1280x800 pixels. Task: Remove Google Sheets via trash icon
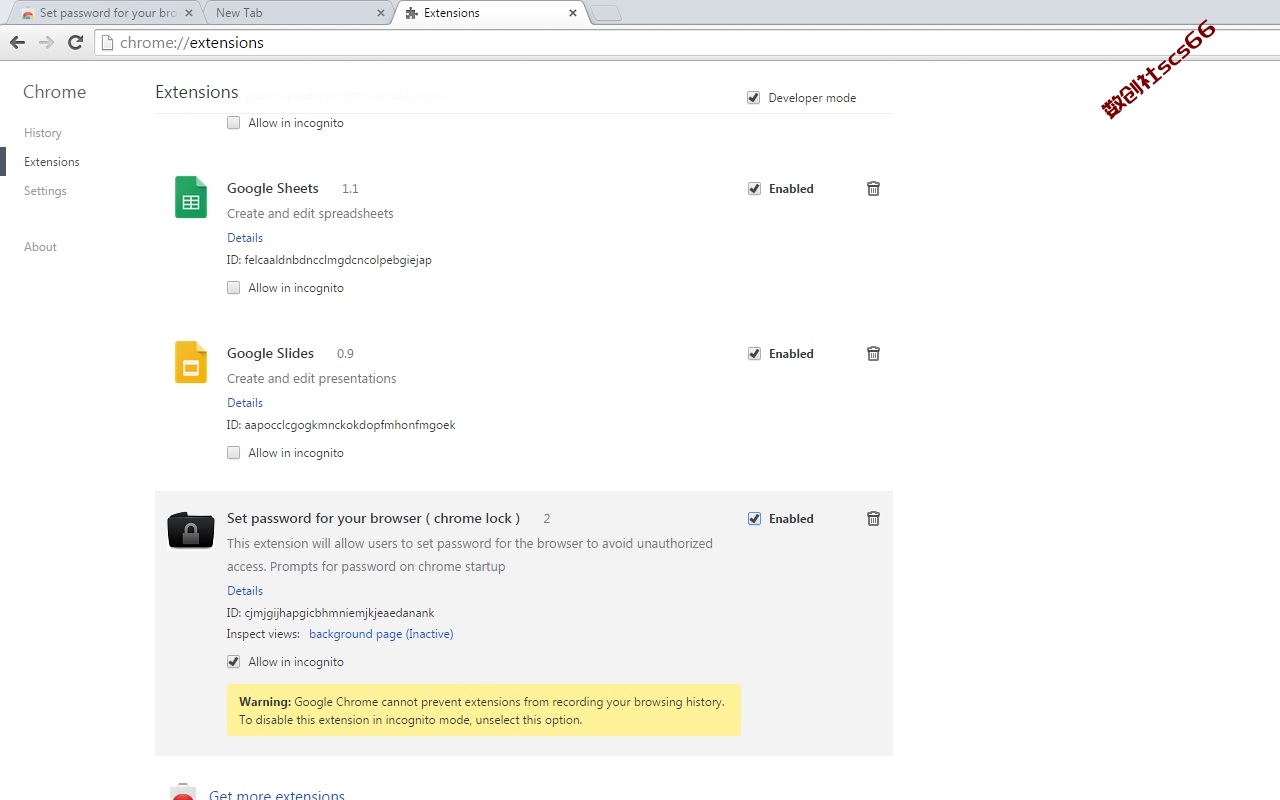(x=873, y=188)
